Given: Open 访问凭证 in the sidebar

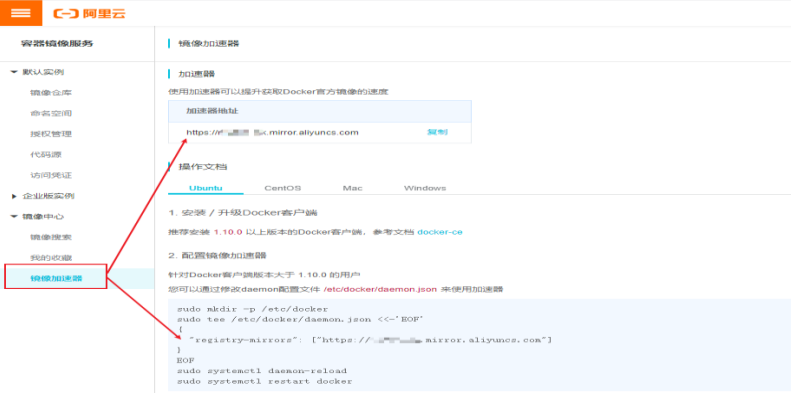Looking at the screenshot, I should [50, 176].
